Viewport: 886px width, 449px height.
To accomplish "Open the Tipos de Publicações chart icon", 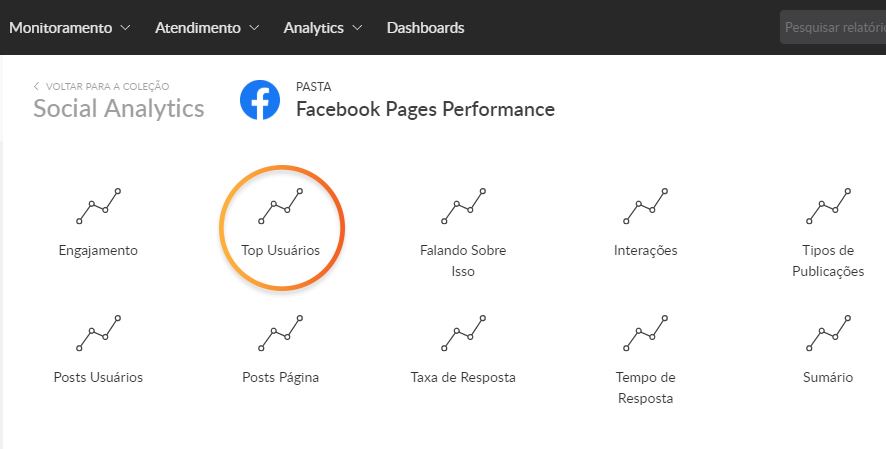I will coord(828,206).
